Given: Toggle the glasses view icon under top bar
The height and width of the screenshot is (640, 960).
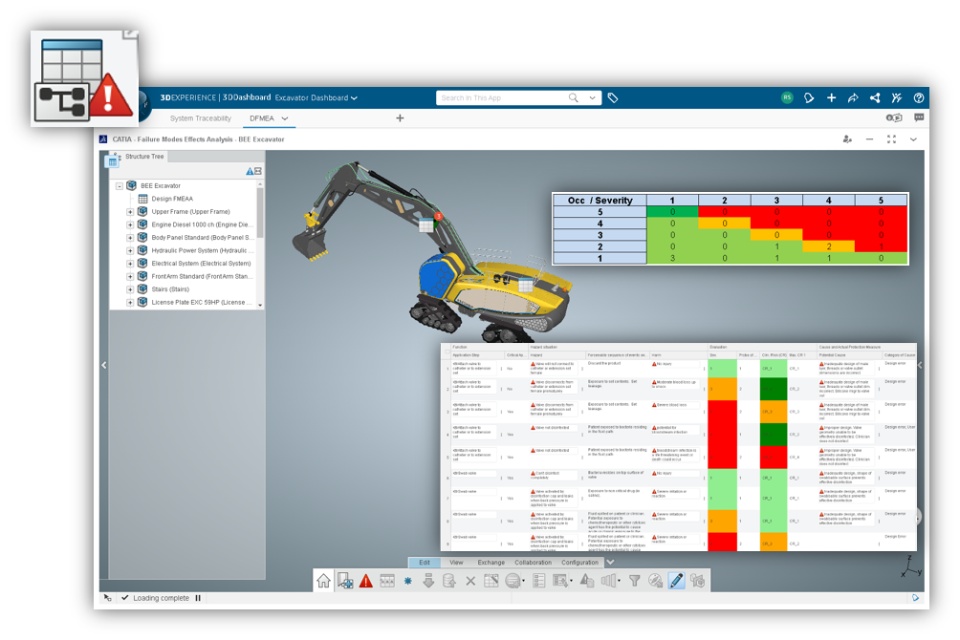Looking at the screenshot, I should pos(894,118).
